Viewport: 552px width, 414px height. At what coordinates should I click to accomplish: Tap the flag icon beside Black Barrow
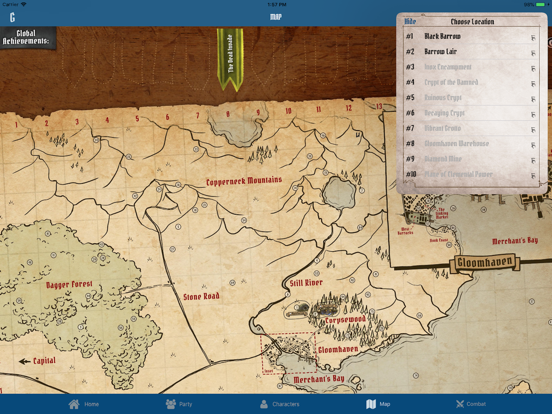tap(533, 38)
